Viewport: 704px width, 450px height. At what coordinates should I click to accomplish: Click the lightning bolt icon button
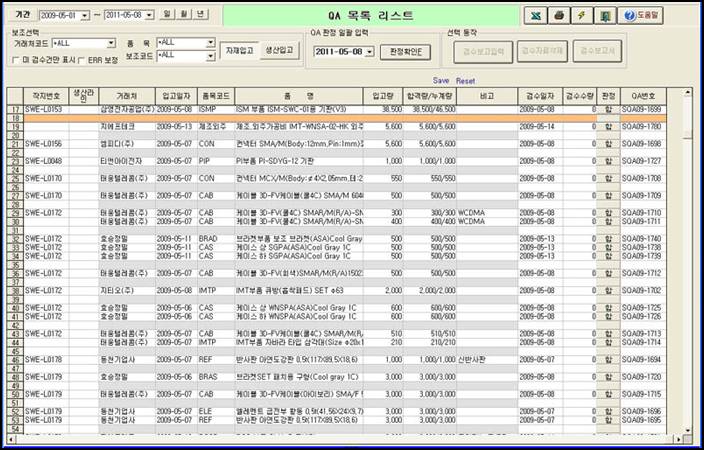pyautogui.click(x=582, y=16)
